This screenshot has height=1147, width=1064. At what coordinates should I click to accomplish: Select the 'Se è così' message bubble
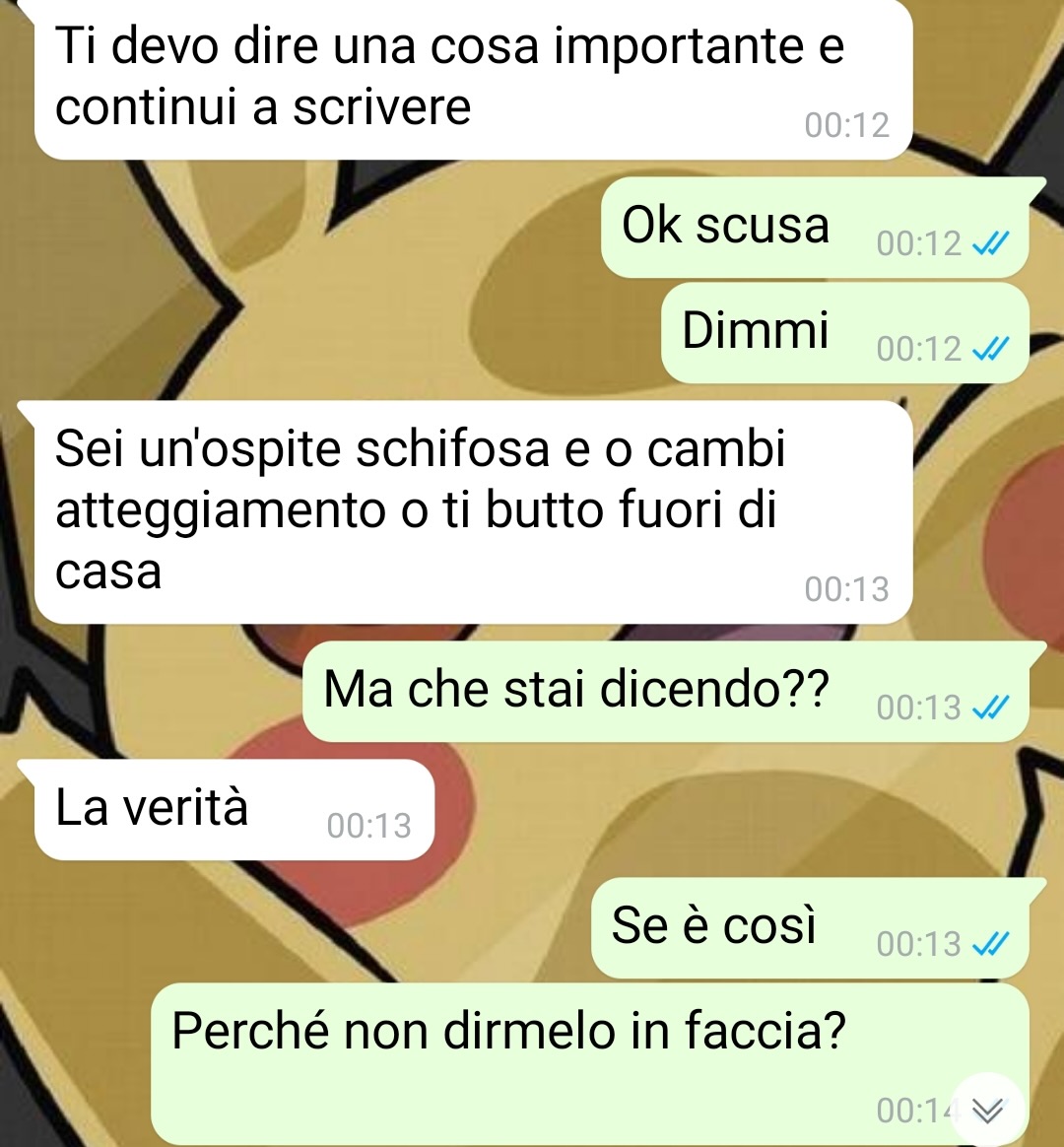810,928
